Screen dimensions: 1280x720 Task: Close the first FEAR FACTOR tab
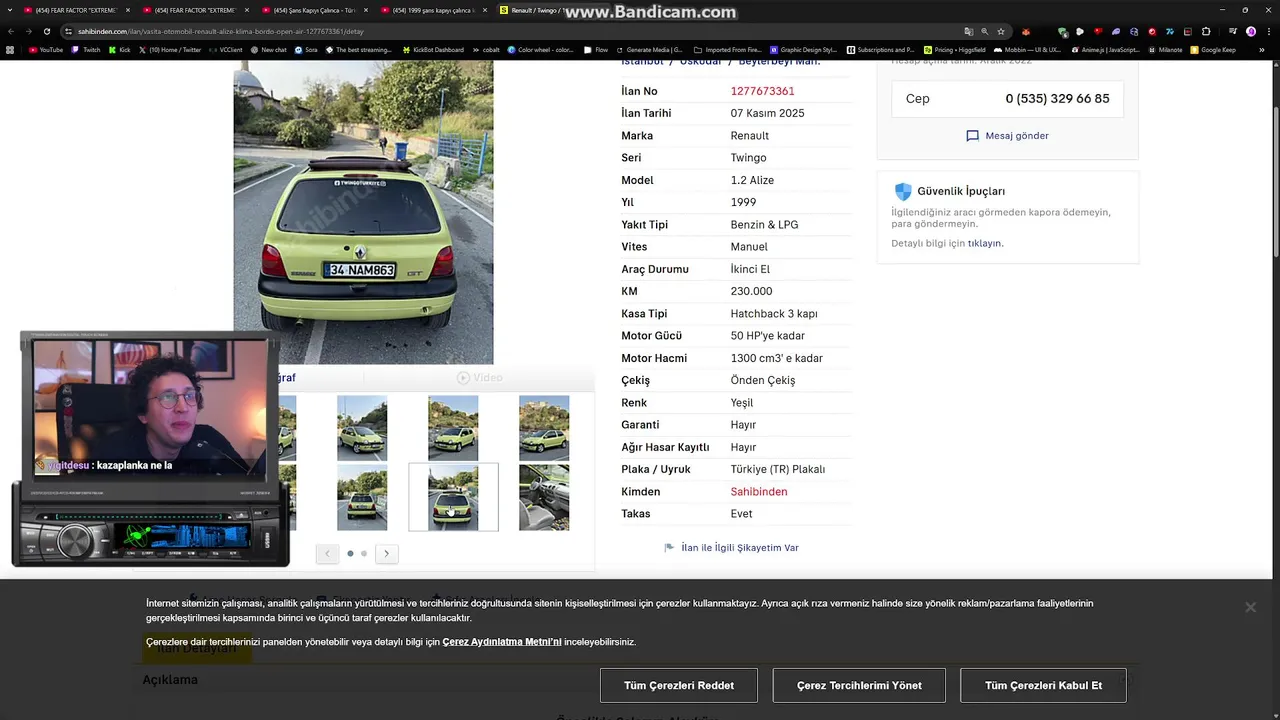[x=128, y=10]
